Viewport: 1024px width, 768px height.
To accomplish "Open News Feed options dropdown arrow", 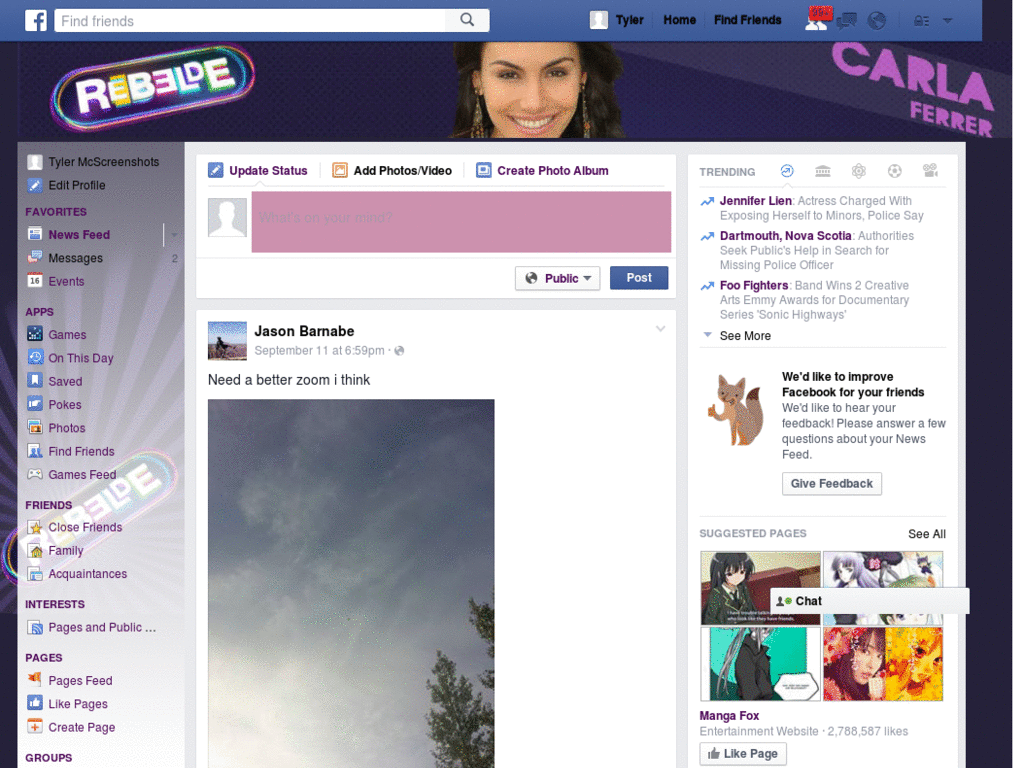I will click(174, 234).
